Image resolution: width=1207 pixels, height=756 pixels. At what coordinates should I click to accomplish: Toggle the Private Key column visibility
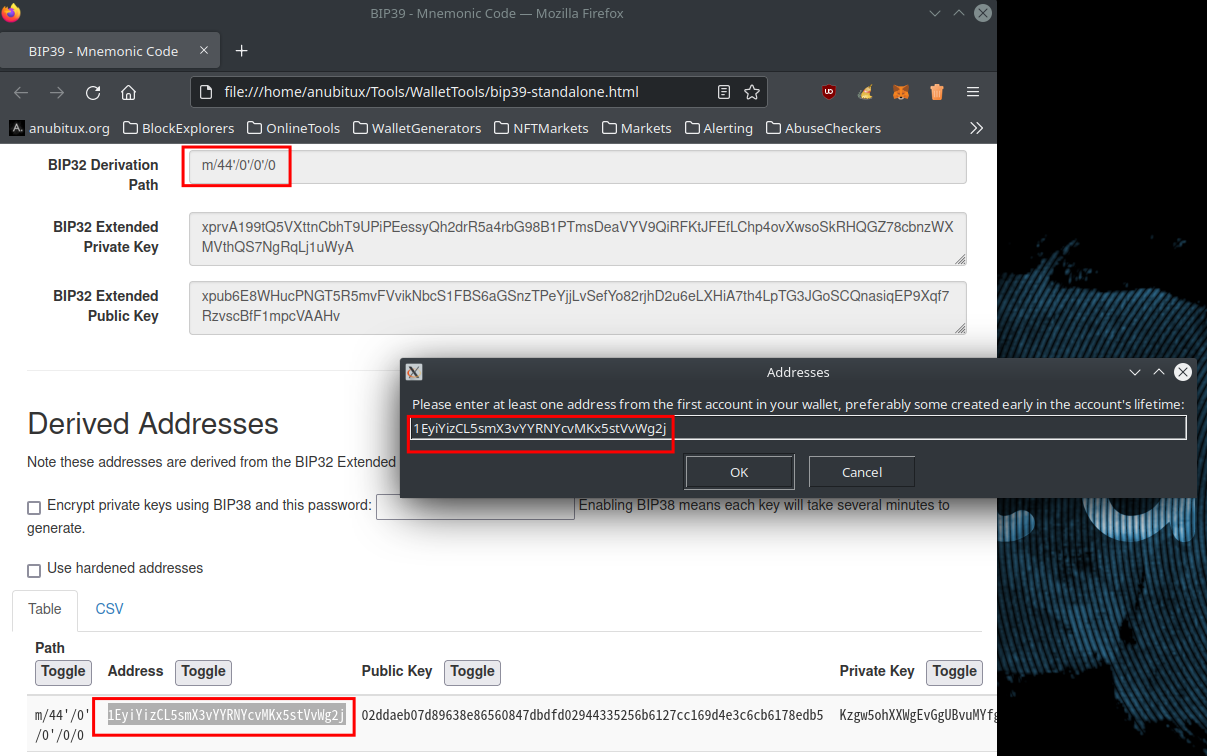click(x=954, y=672)
